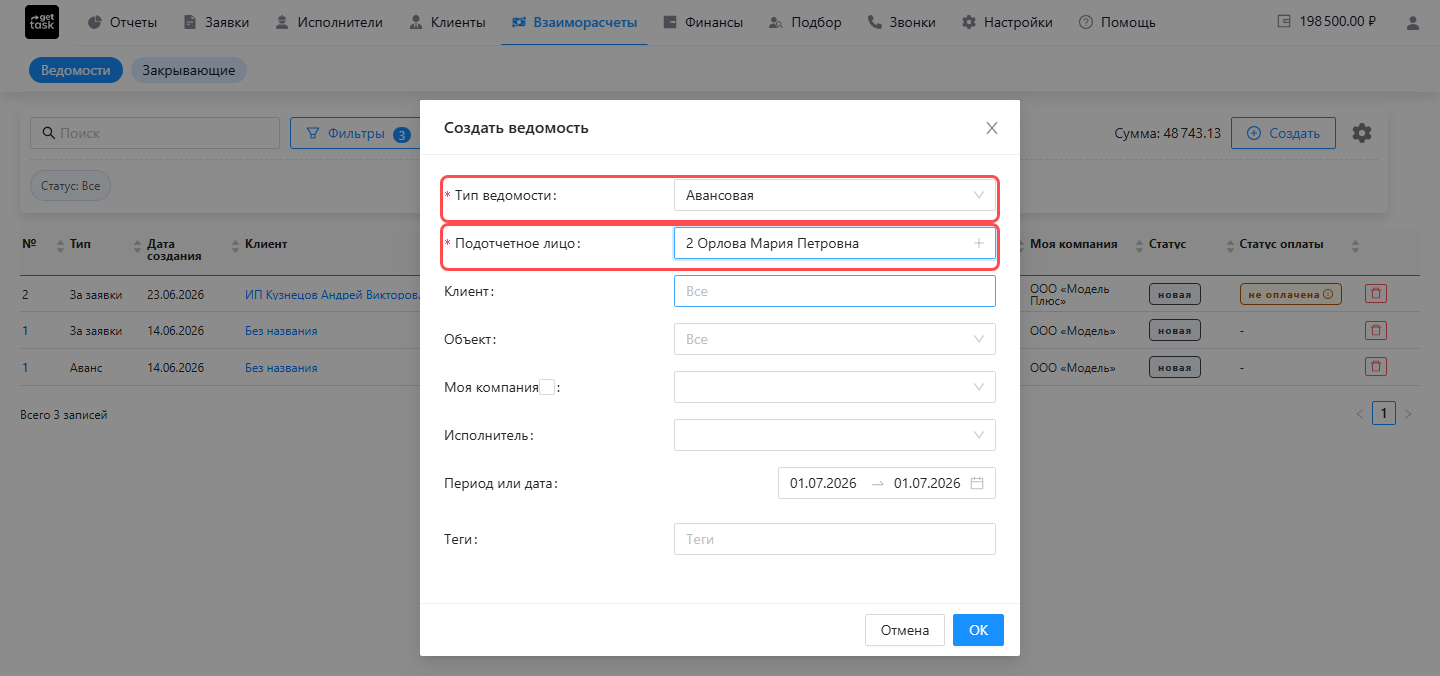
Task: Click the Подотчетное лицо field
Action: coord(835,243)
